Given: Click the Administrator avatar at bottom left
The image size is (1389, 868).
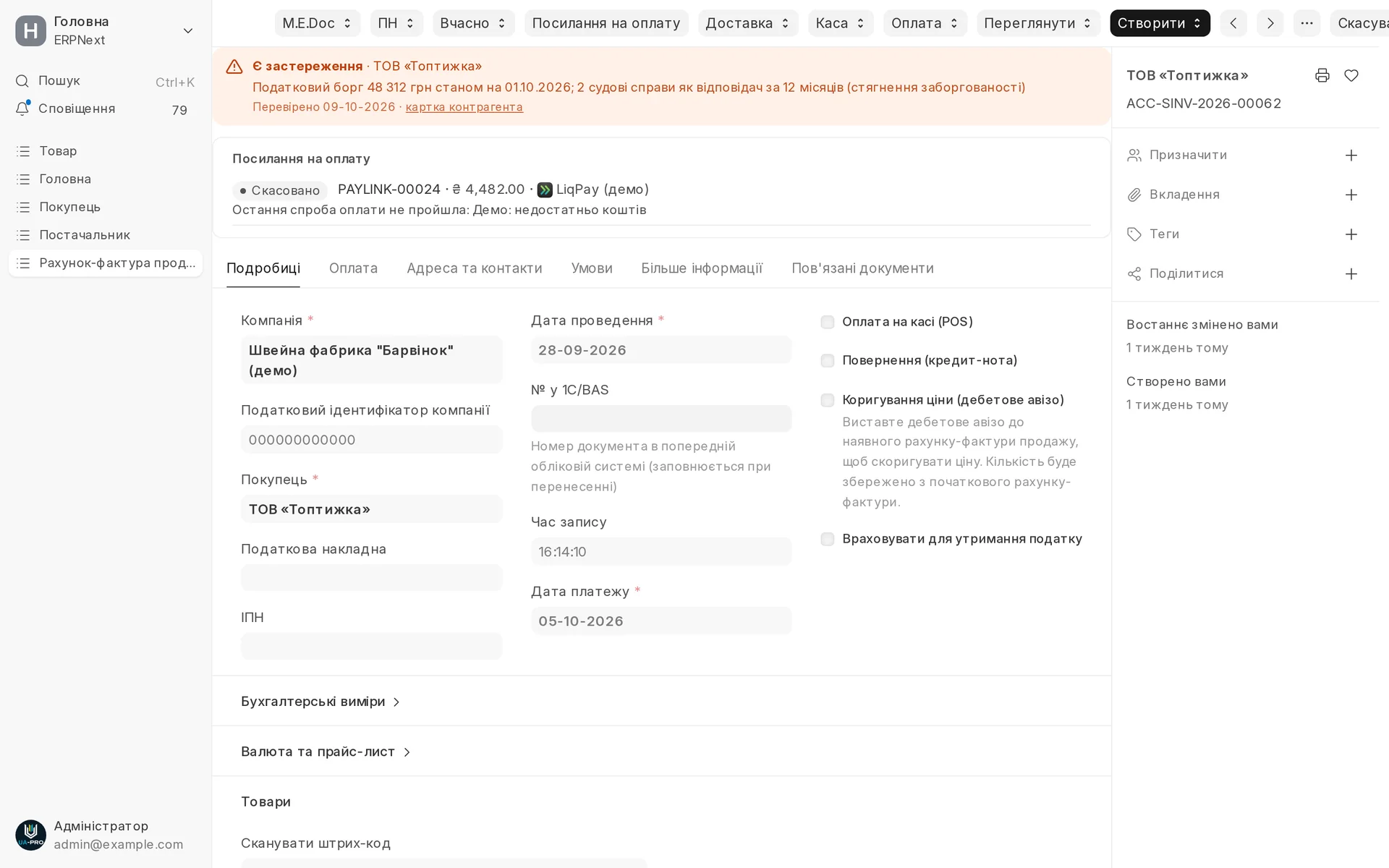Looking at the screenshot, I should click(x=30, y=835).
